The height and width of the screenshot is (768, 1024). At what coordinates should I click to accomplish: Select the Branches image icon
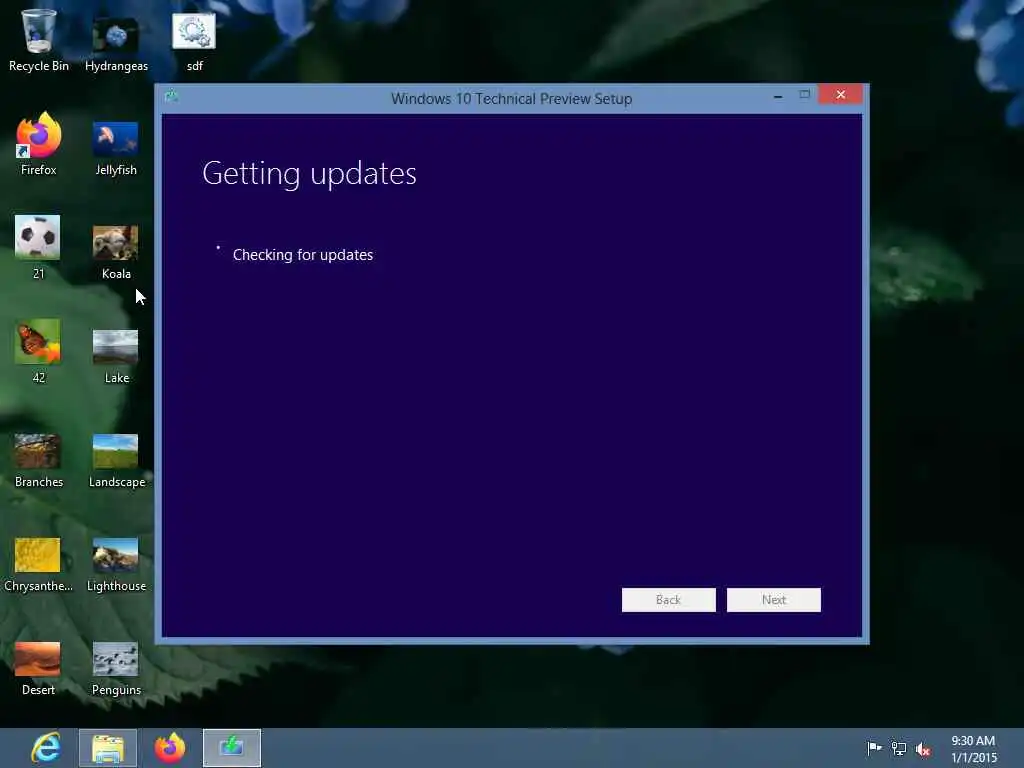click(x=39, y=460)
